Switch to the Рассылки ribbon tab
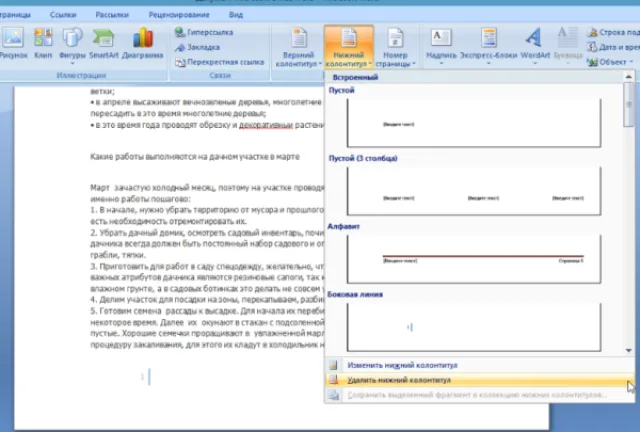640x432 pixels. pos(112,15)
